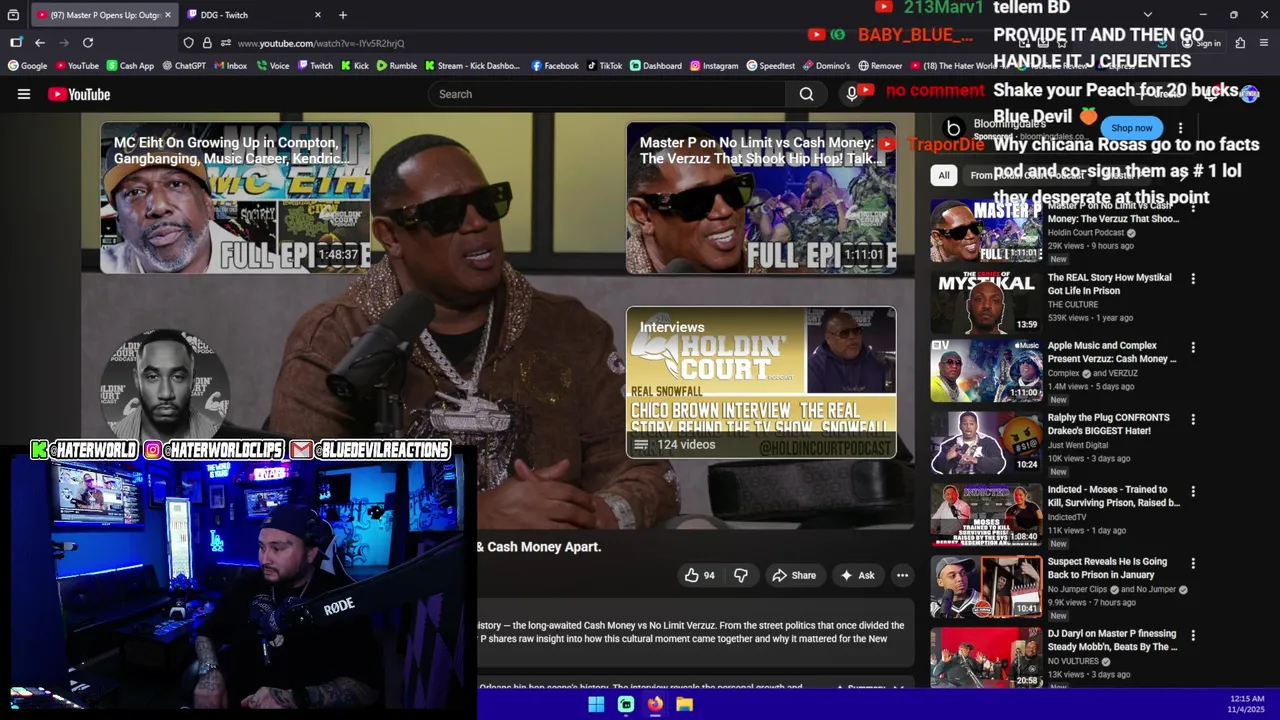
Task: Like the video with the thumbs up button
Action: [700, 575]
